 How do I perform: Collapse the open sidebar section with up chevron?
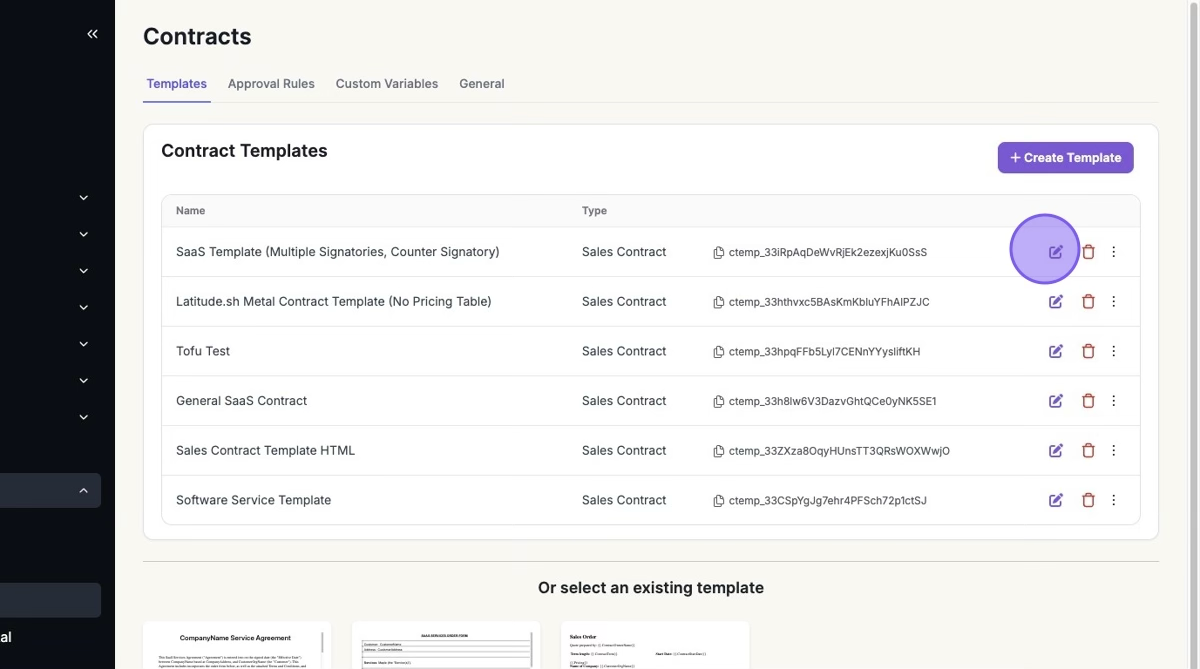(x=83, y=491)
